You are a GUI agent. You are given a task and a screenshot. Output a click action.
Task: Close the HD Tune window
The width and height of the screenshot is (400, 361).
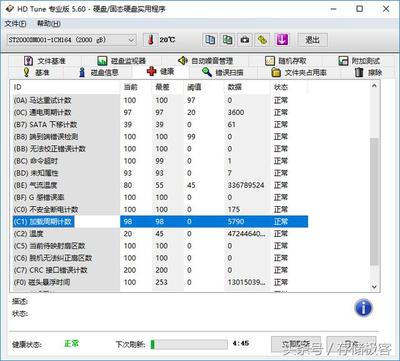386,9
